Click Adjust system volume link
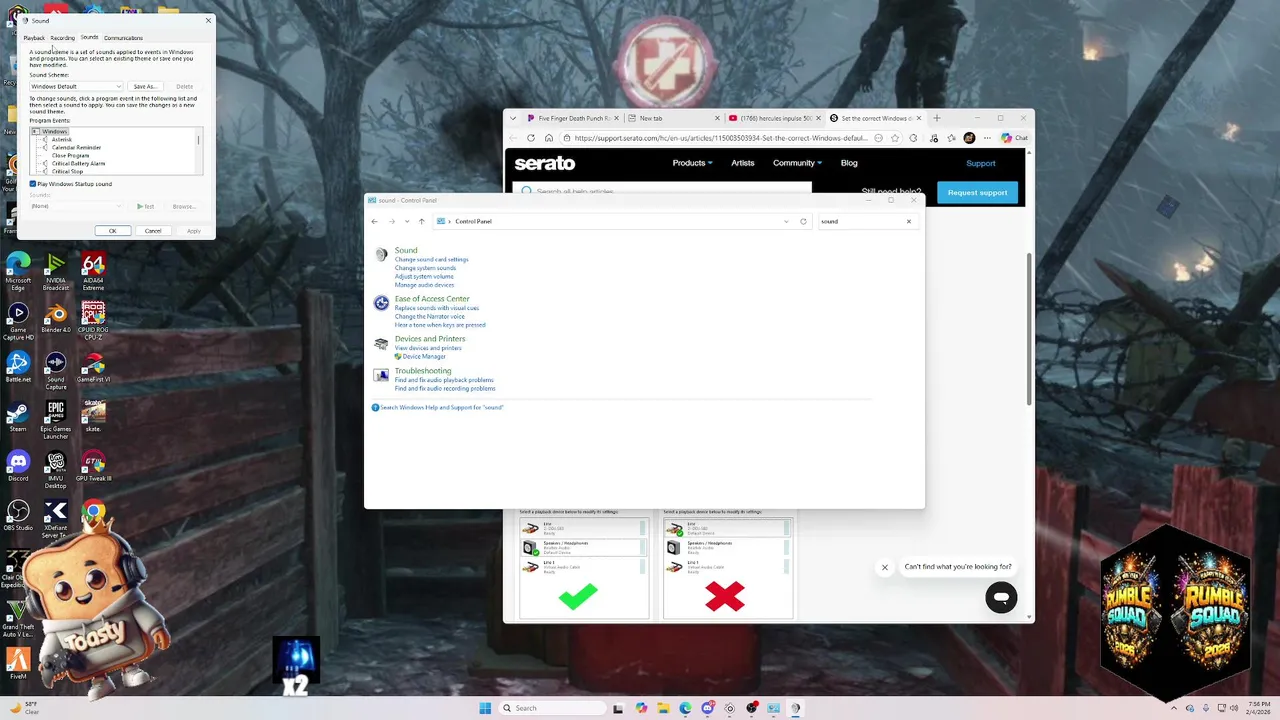This screenshot has height=720, width=1280. (x=424, y=277)
